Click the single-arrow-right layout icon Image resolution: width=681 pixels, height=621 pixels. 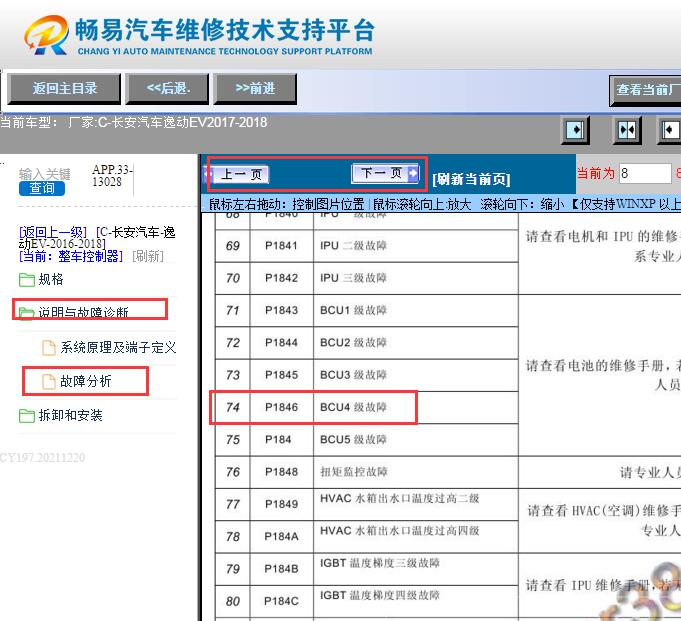[575, 130]
